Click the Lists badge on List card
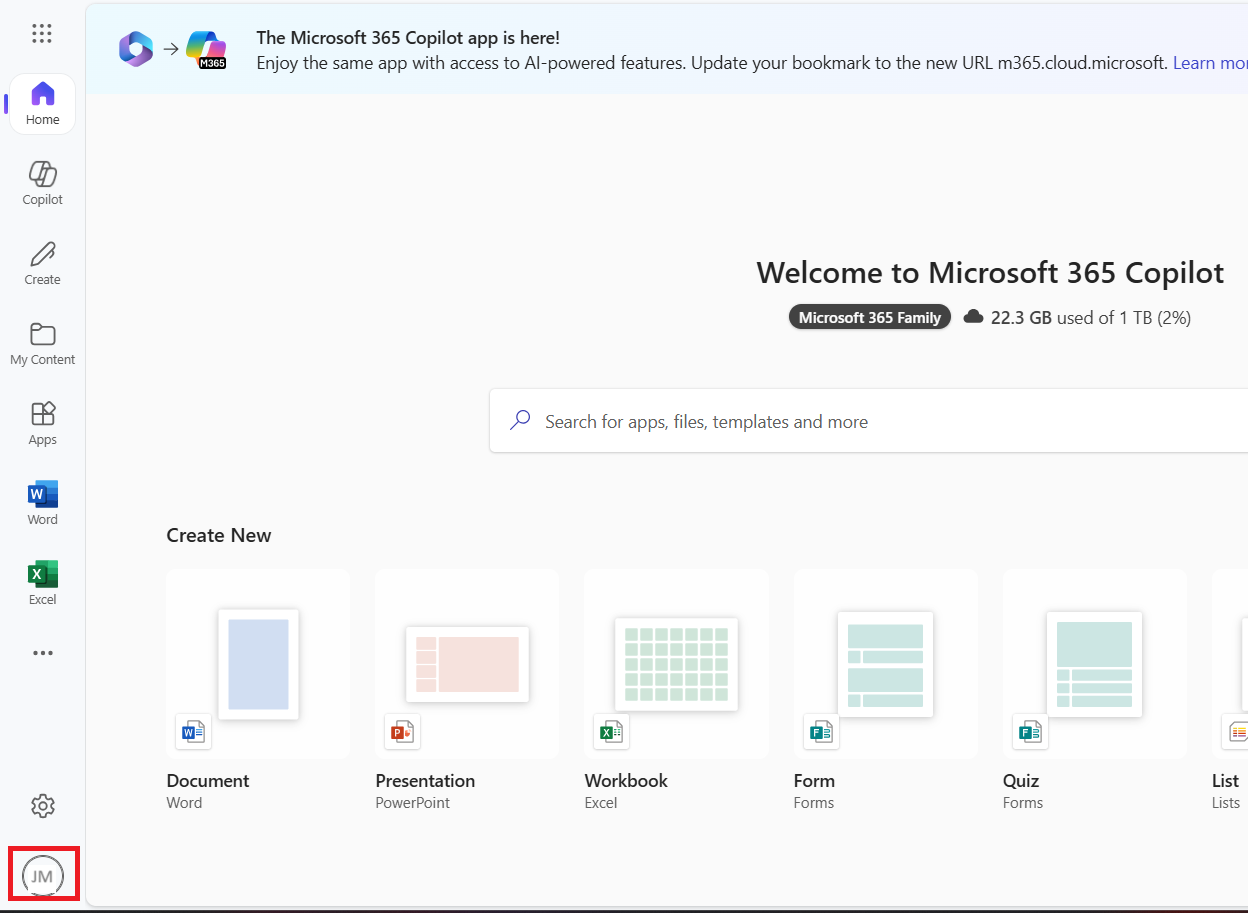 click(1235, 732)
